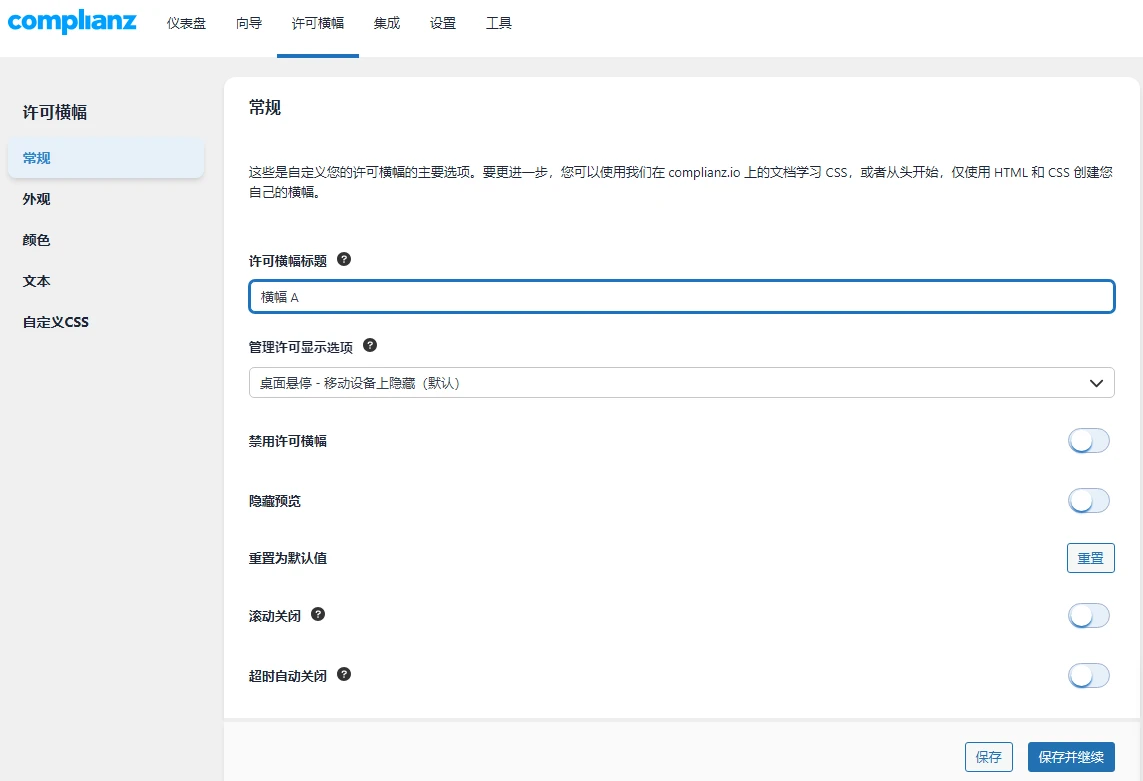Open the 管理许可显示选项 dropdown
The height and width of the screenshot is (781, 1143).
(682, 382)
